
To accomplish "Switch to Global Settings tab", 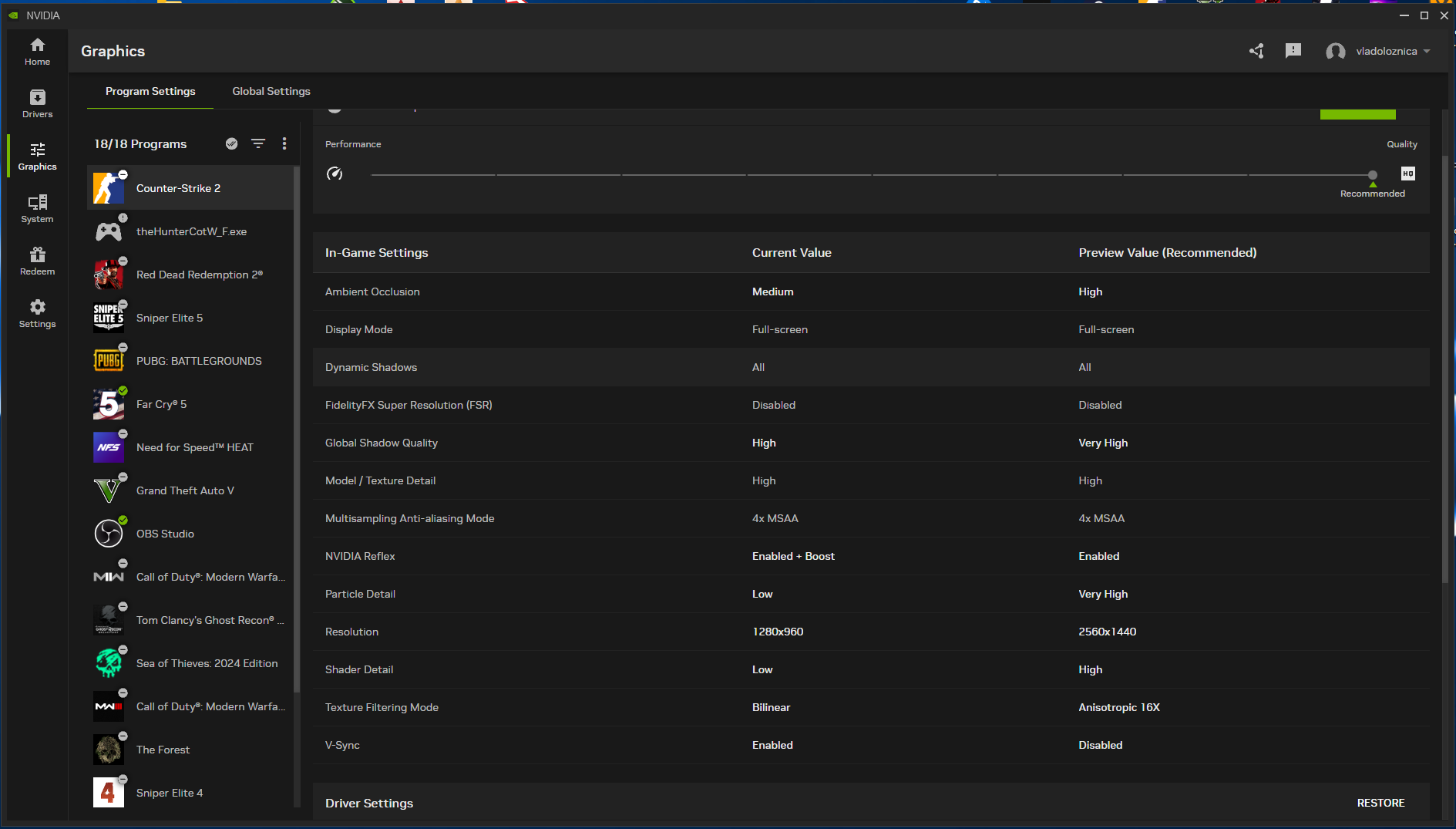I will 271,91.
